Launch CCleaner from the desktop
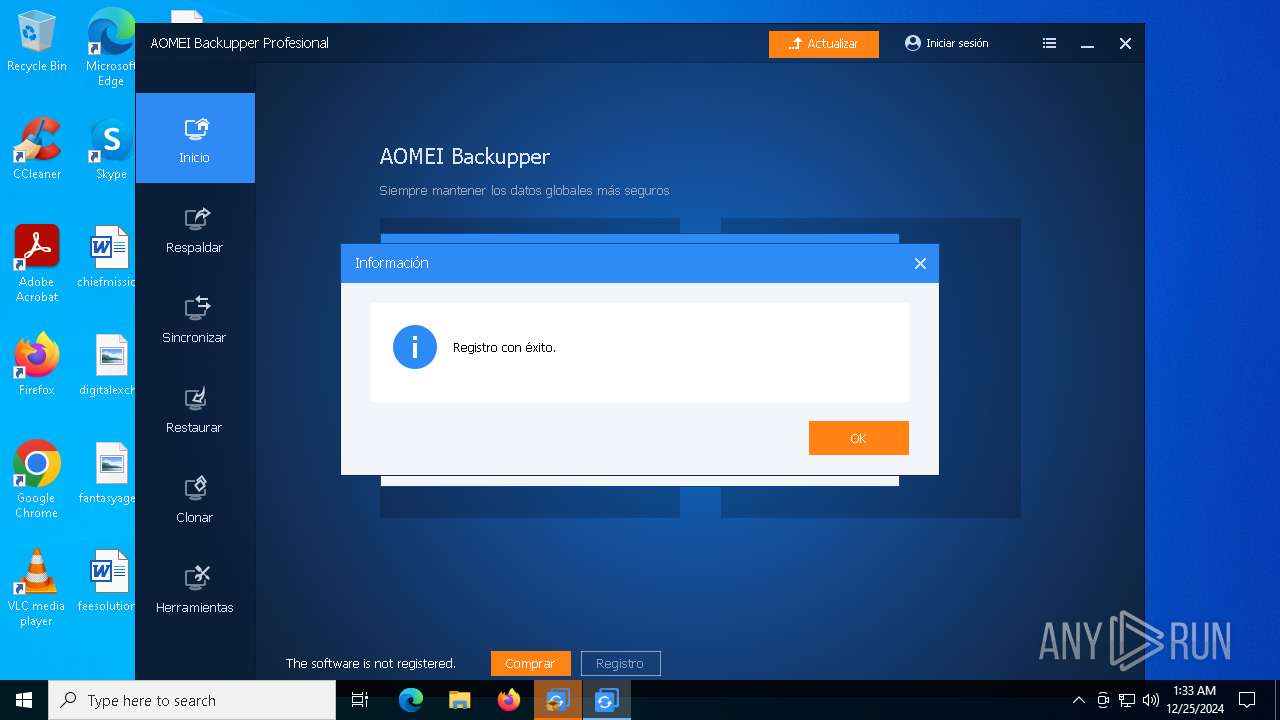This screenshot has height=720, width=1280. pyautogui.click(x=37, y=149)
